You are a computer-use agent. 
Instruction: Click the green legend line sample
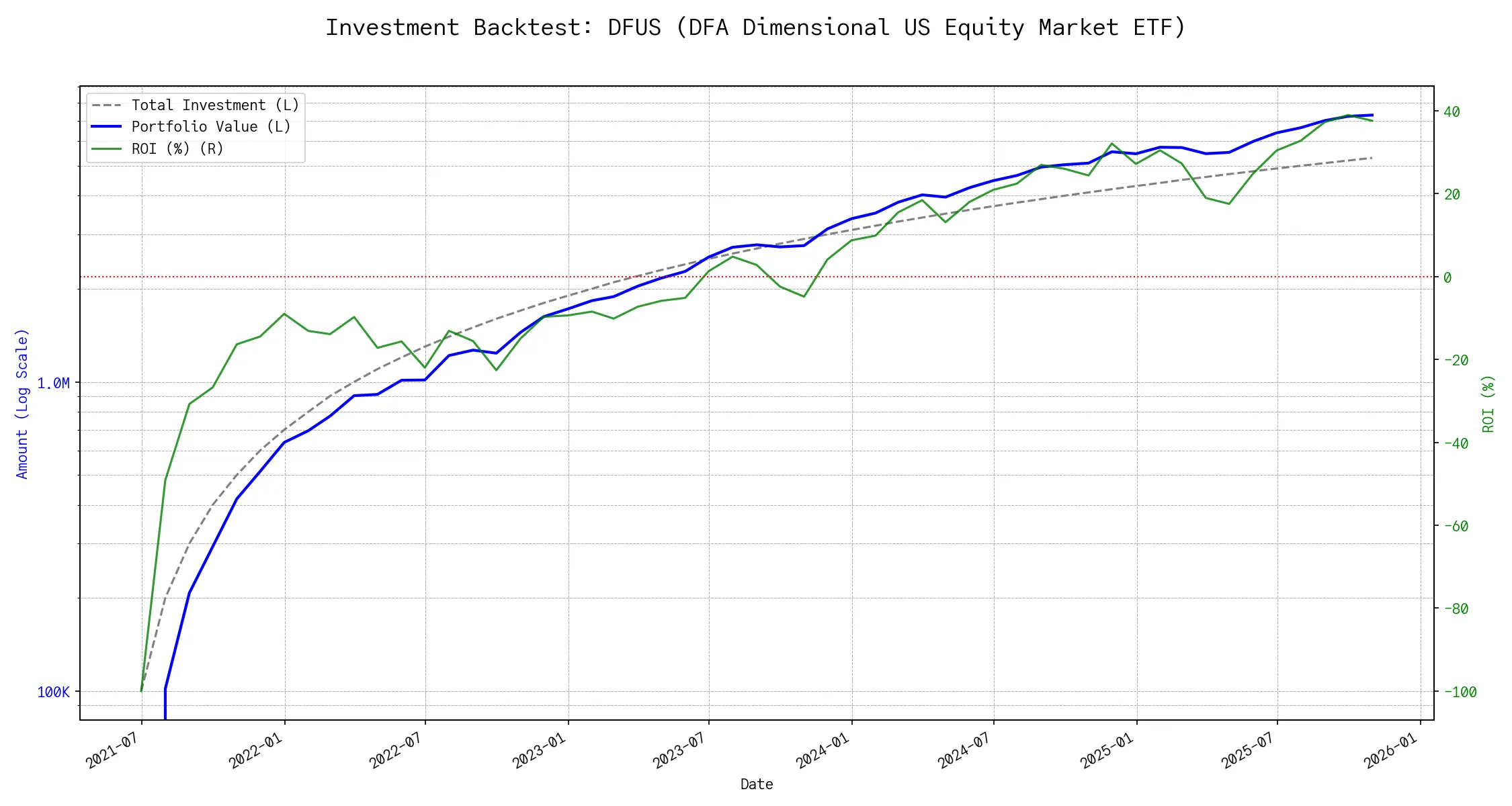[107, 148]
